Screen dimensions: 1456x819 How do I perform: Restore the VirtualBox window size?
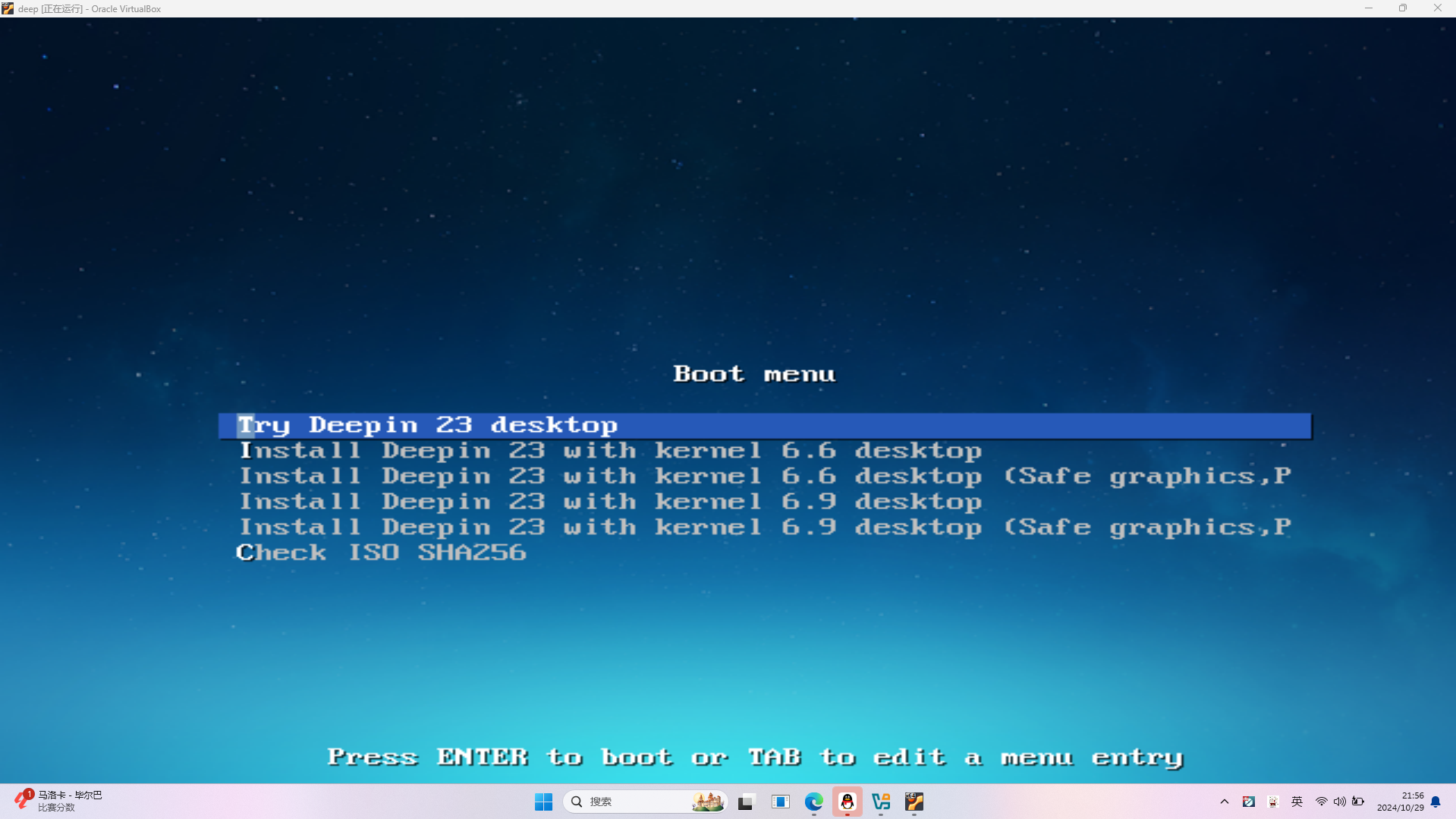pyautogui.click(x=1403, y=8)
